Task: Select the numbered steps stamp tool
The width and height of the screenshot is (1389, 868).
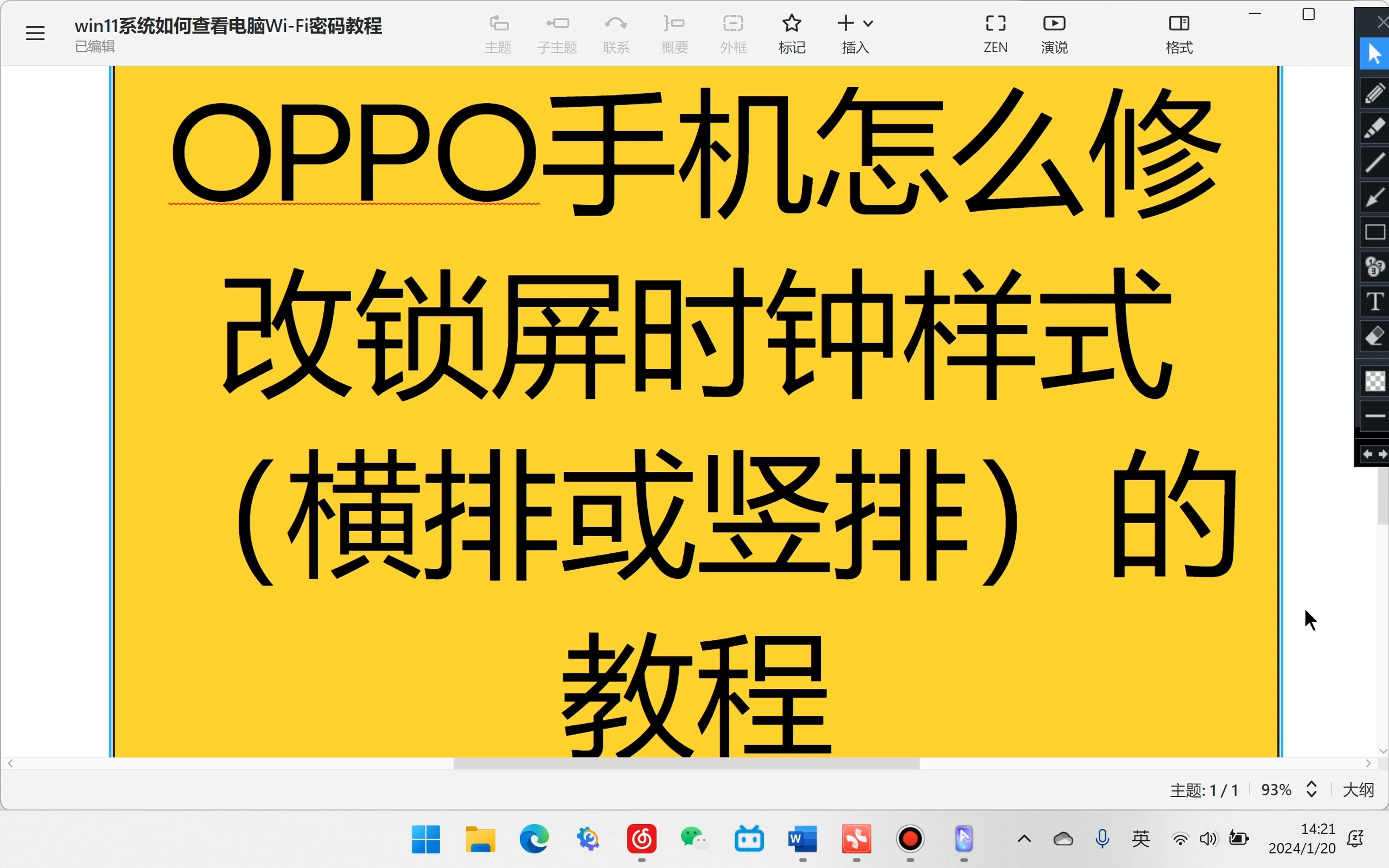Action: (1375, 267)
